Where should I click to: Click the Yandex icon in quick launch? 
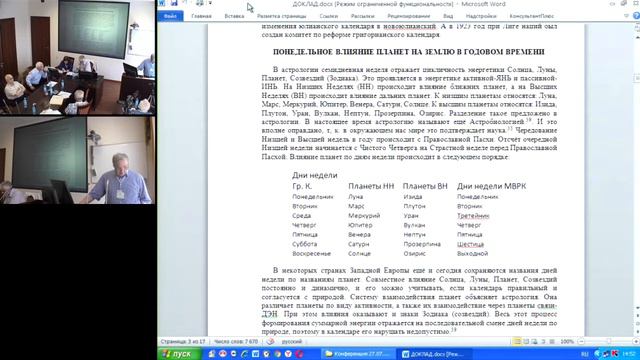pos(288,354)
